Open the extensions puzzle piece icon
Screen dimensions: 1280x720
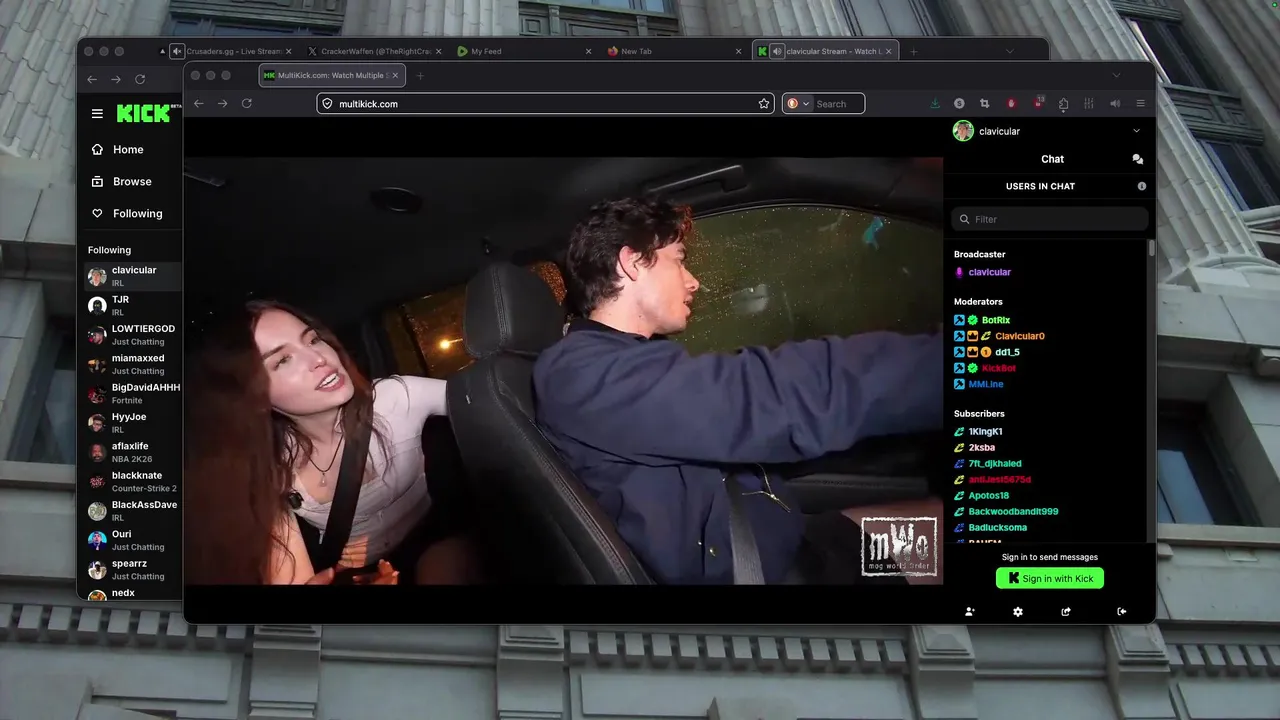pyautogui.click(x=1063, y=103)
